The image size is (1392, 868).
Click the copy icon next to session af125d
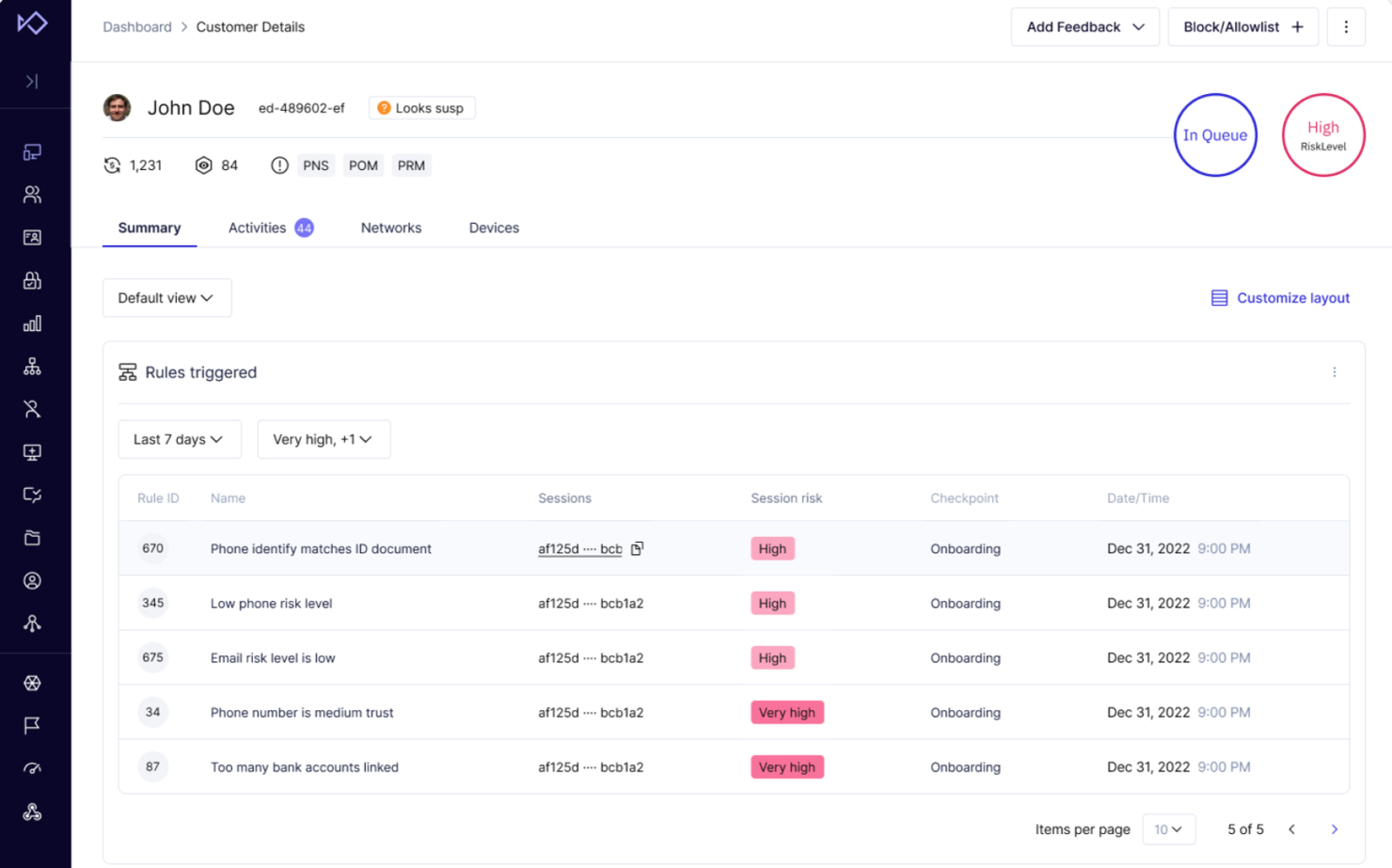click(637, 547)
